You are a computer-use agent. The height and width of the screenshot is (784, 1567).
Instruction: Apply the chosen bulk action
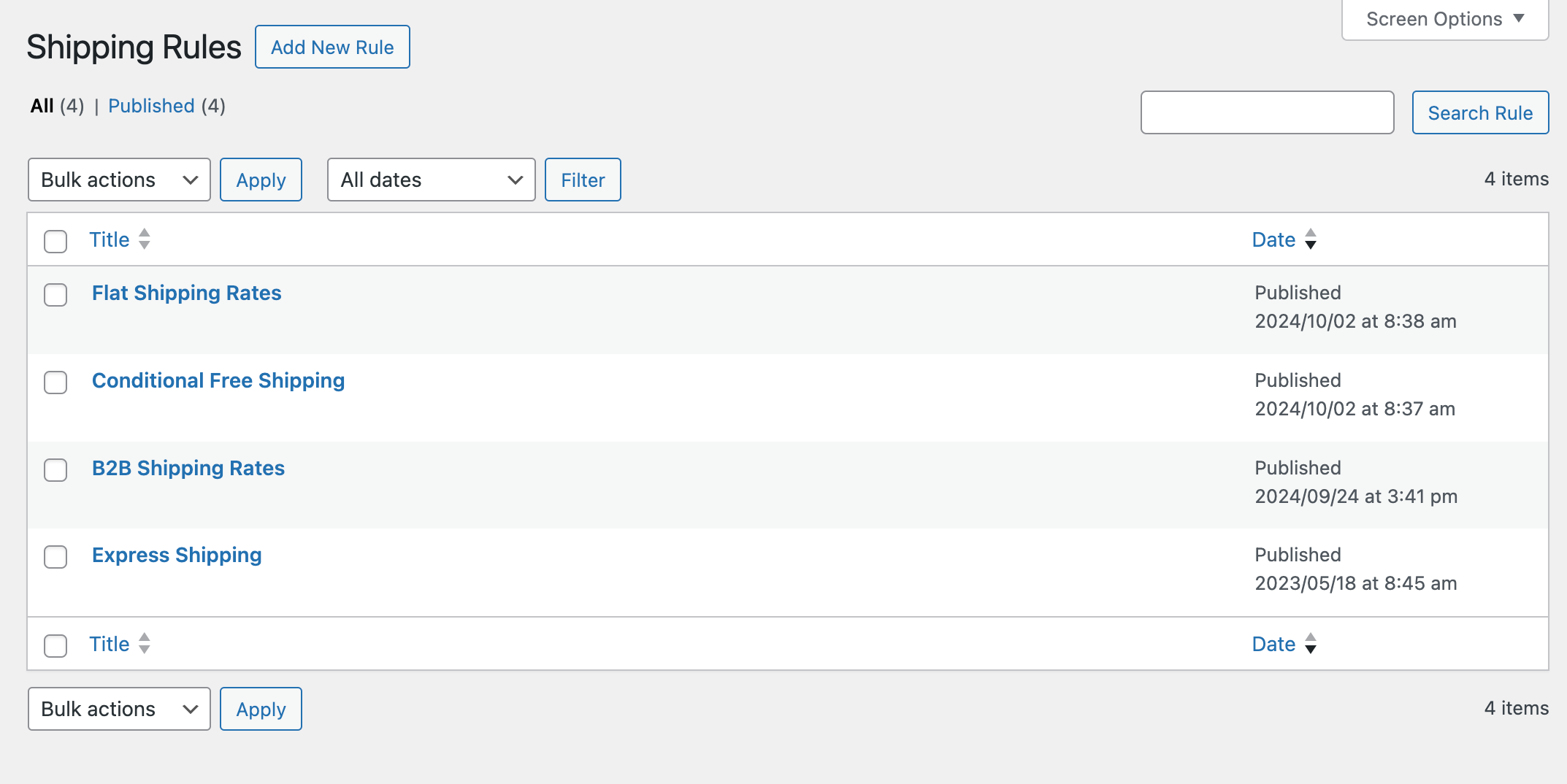pyautogui.click(x=261, y=180)
